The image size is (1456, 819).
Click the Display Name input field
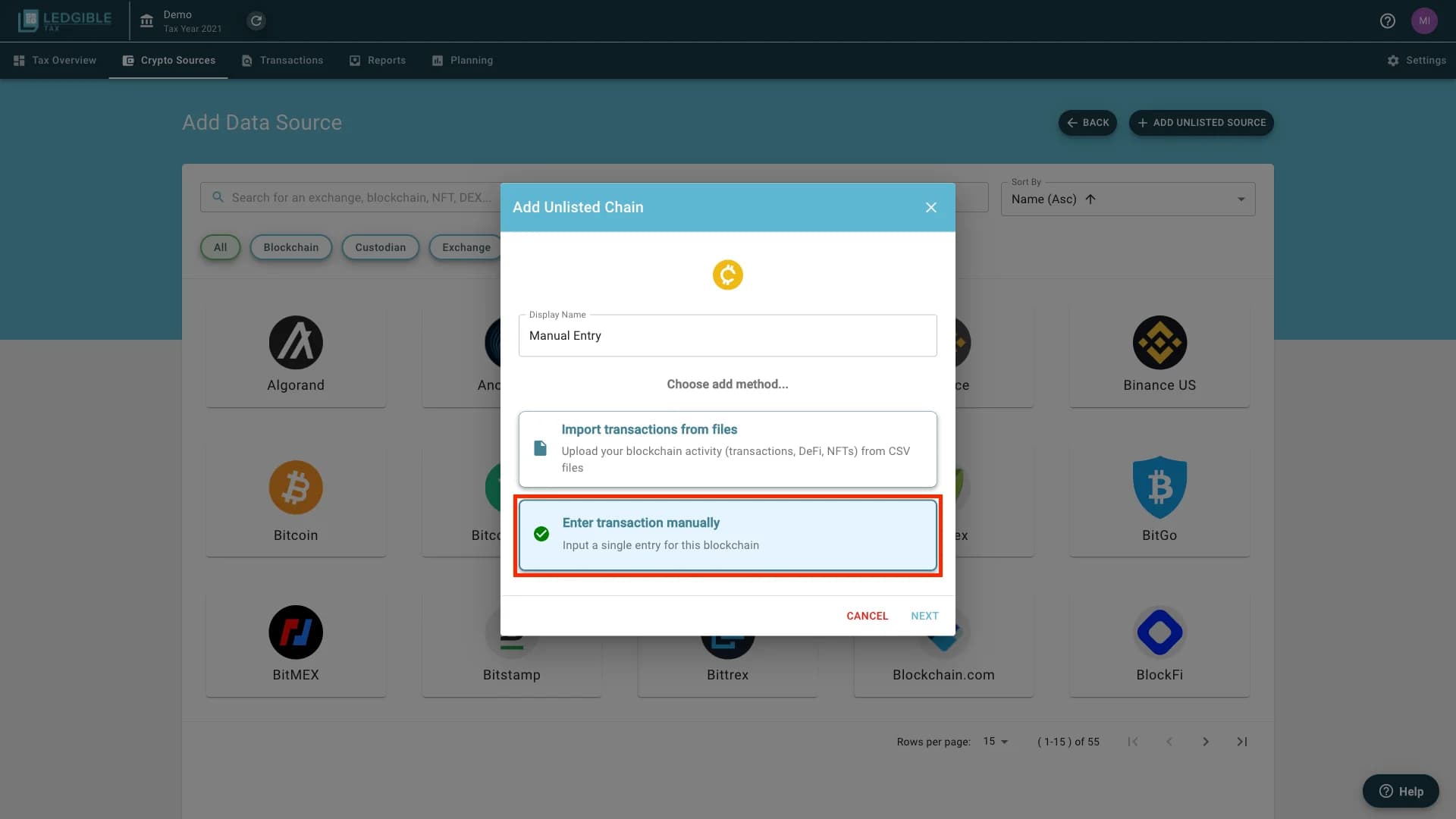(x=727, y=335)
